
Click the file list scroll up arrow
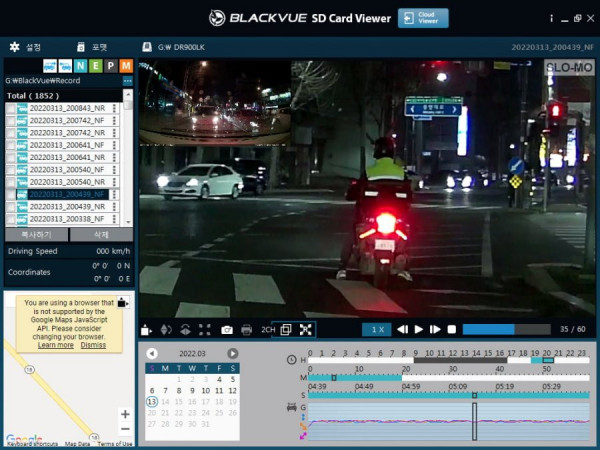point(128,94)
